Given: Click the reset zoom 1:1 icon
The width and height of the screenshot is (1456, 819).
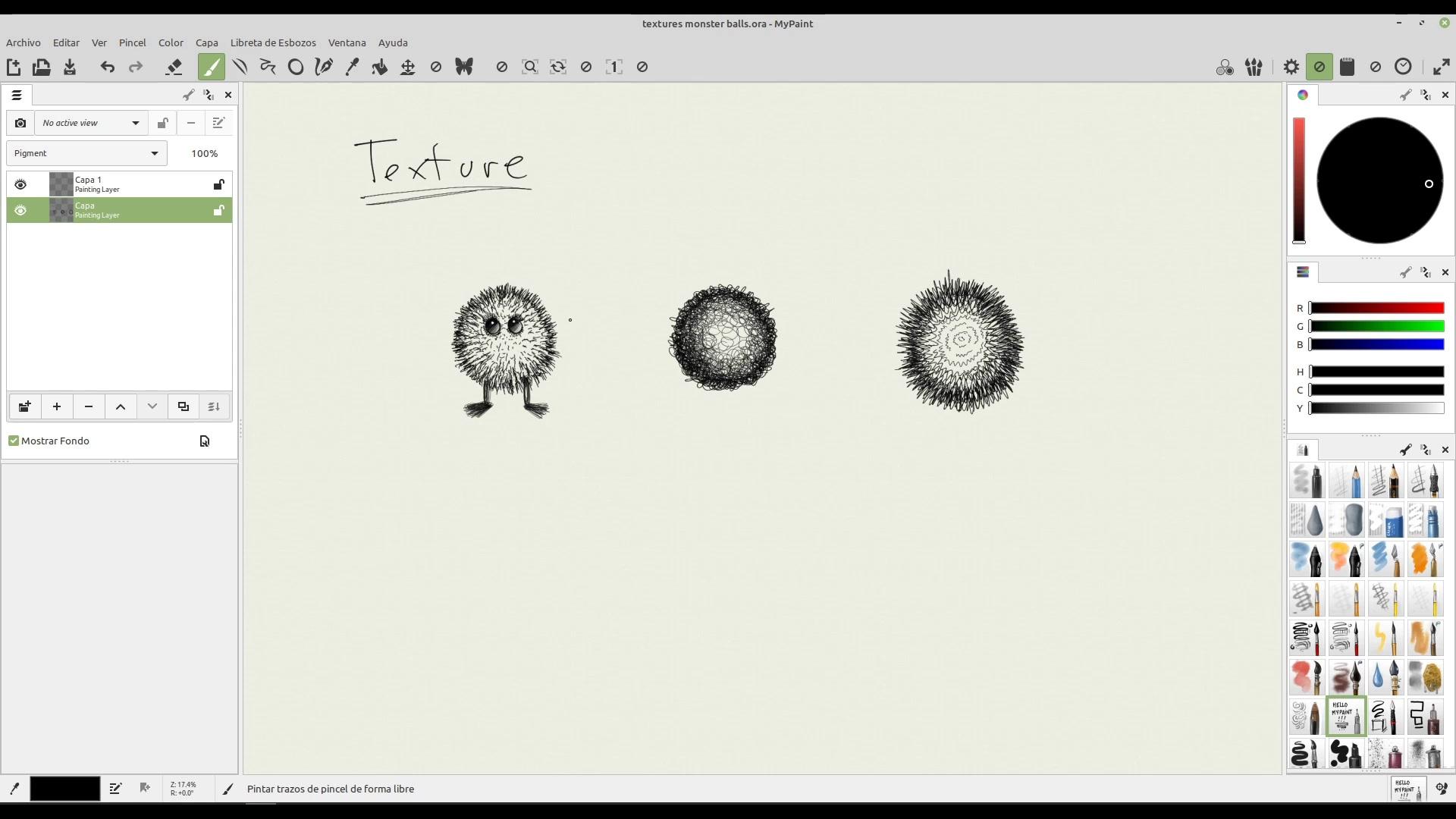Looking at the screenshot, I should click(614, 67).
